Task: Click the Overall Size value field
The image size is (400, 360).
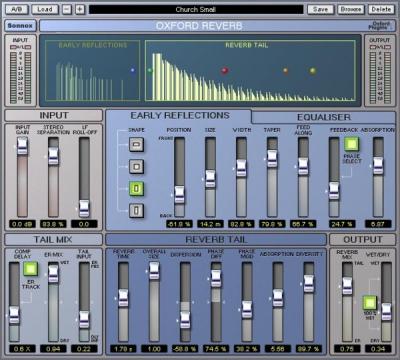Action: click(x=154, y=349)
